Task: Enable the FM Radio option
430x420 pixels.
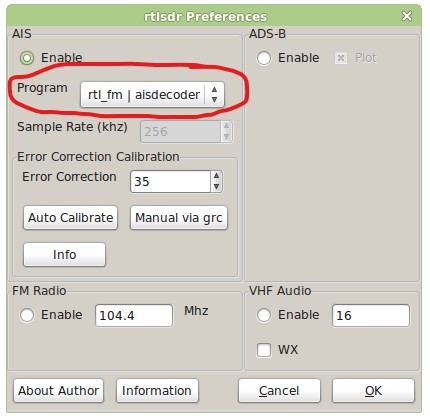Action: click(27, 315)
